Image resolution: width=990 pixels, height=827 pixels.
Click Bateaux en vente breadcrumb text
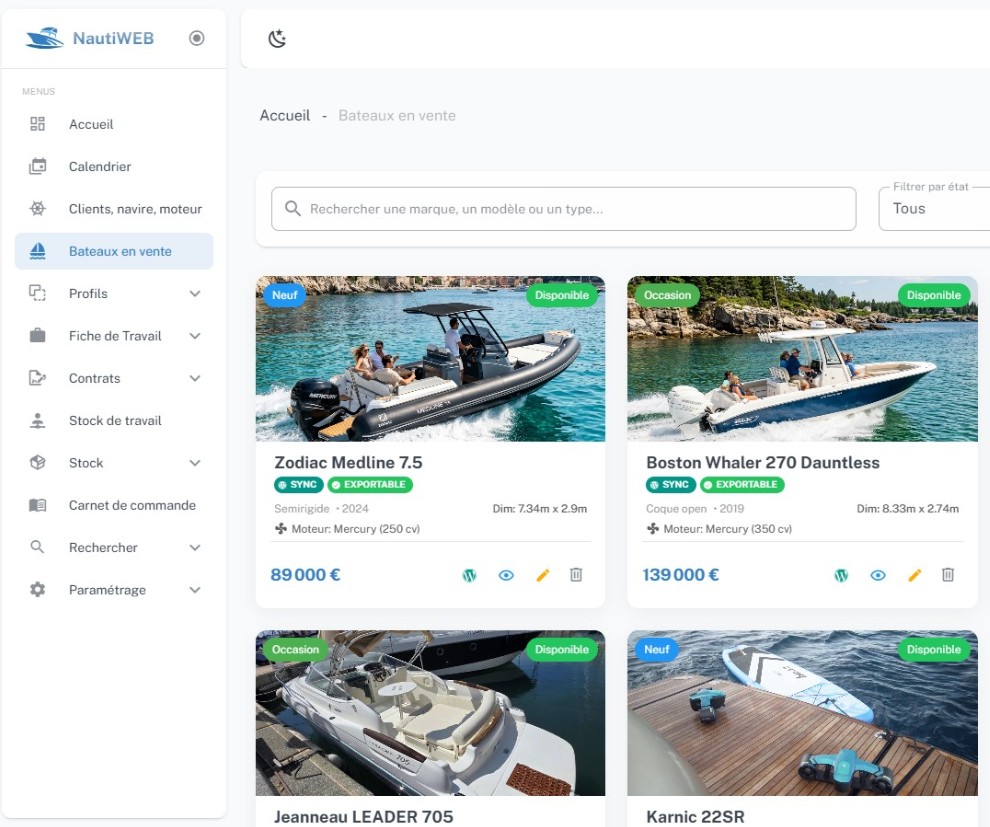coord(397,116)
